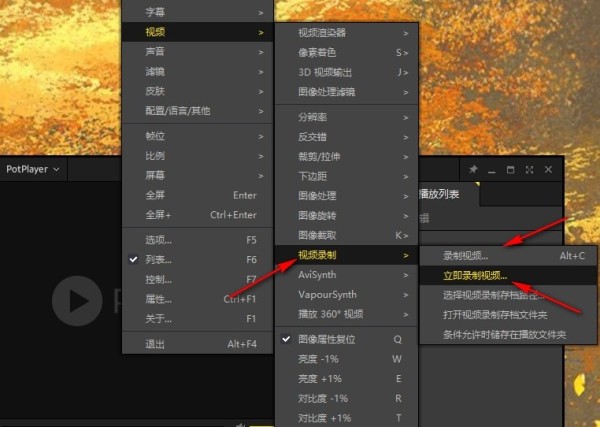600x427 pixels.
Task: Open 图像处理滤镜 submenu
Action: point(346,92)
